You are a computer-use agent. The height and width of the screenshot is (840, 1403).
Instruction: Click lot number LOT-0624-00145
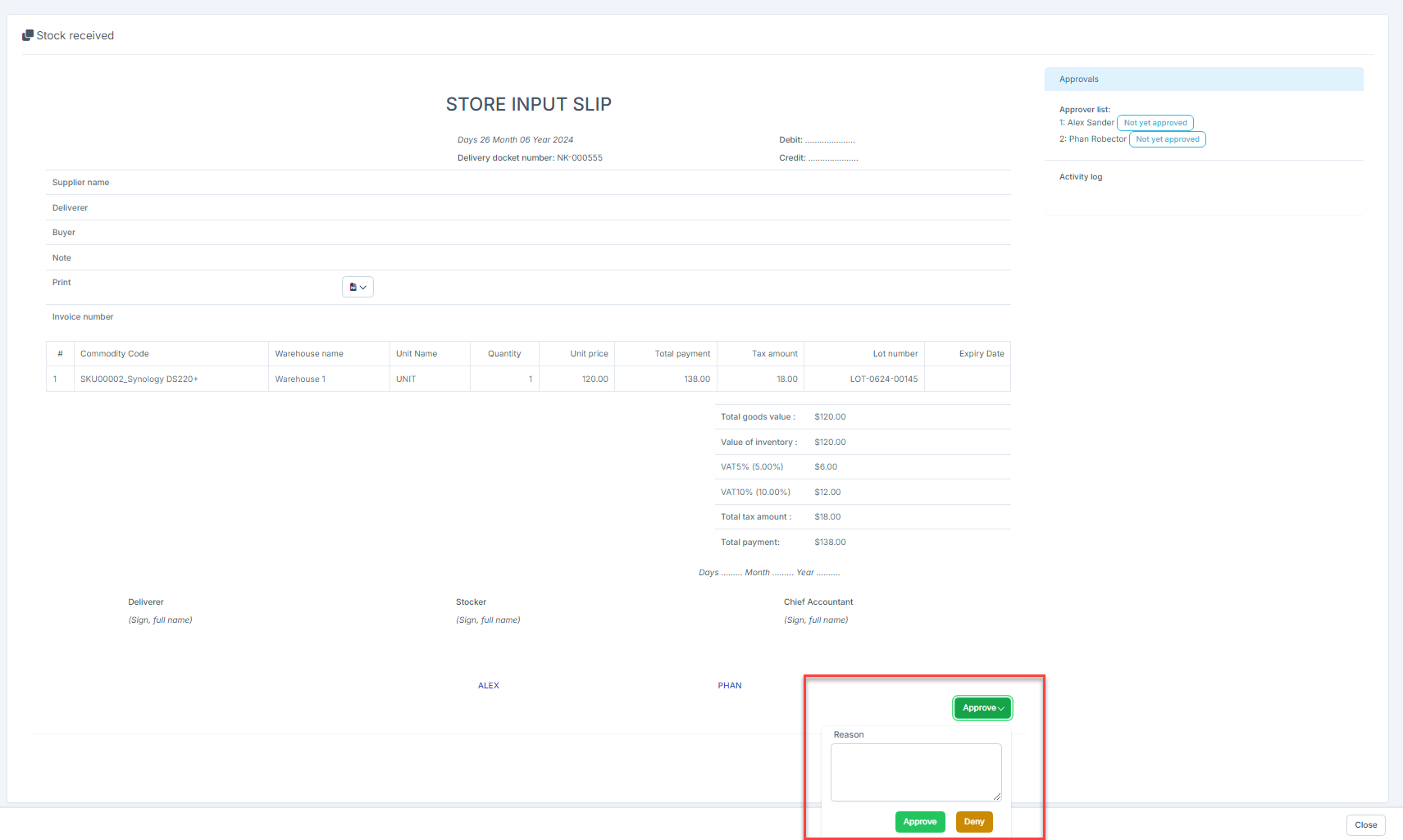(883, 379)
